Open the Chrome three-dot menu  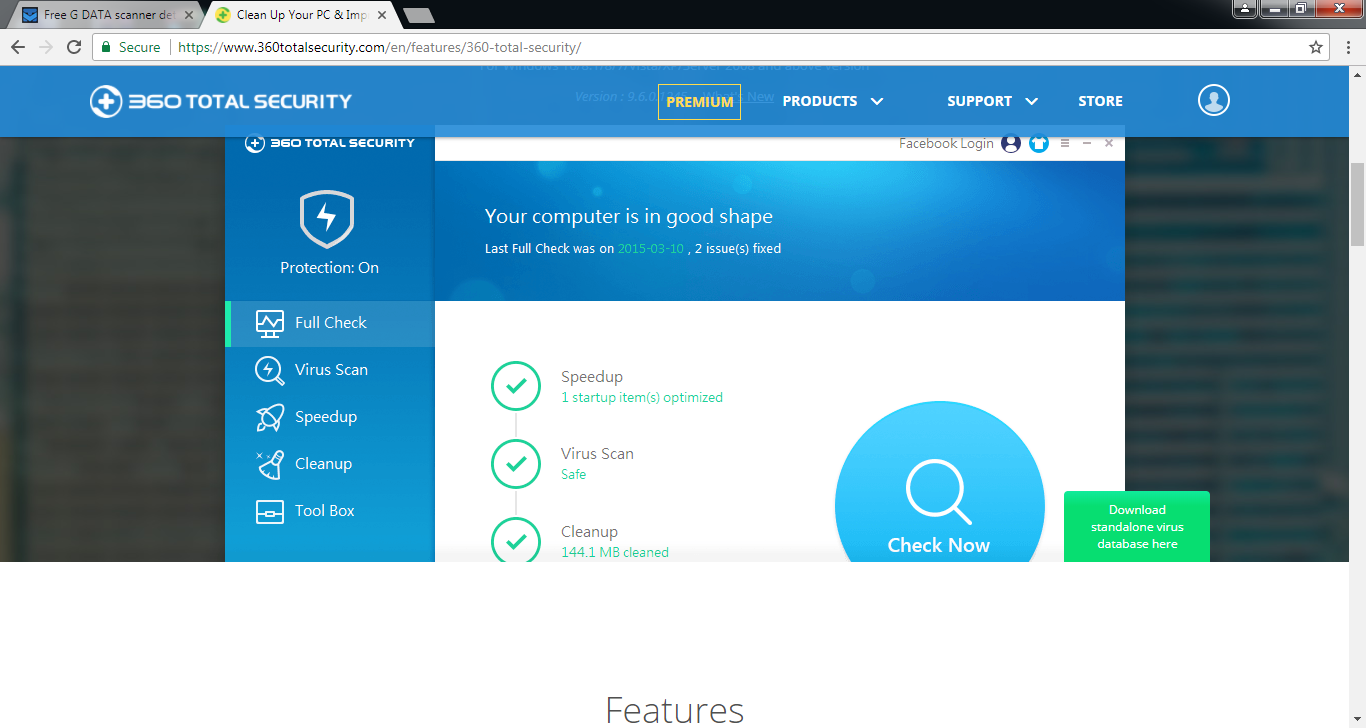pyautogui.click(x=1348, y=47)
